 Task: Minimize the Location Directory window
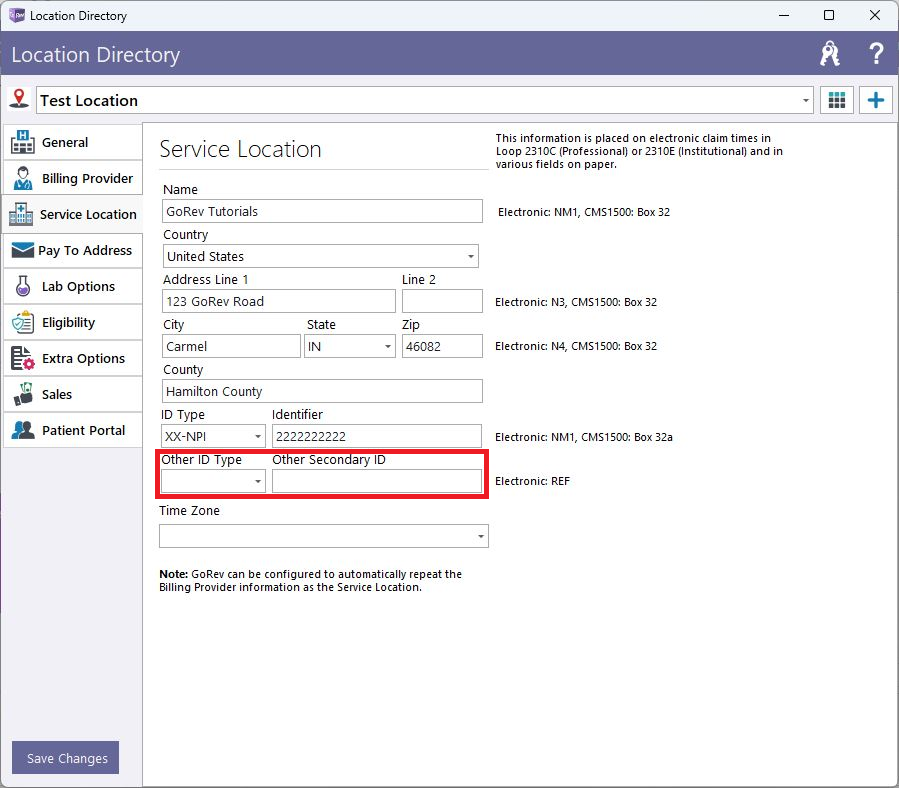[784, 15]
